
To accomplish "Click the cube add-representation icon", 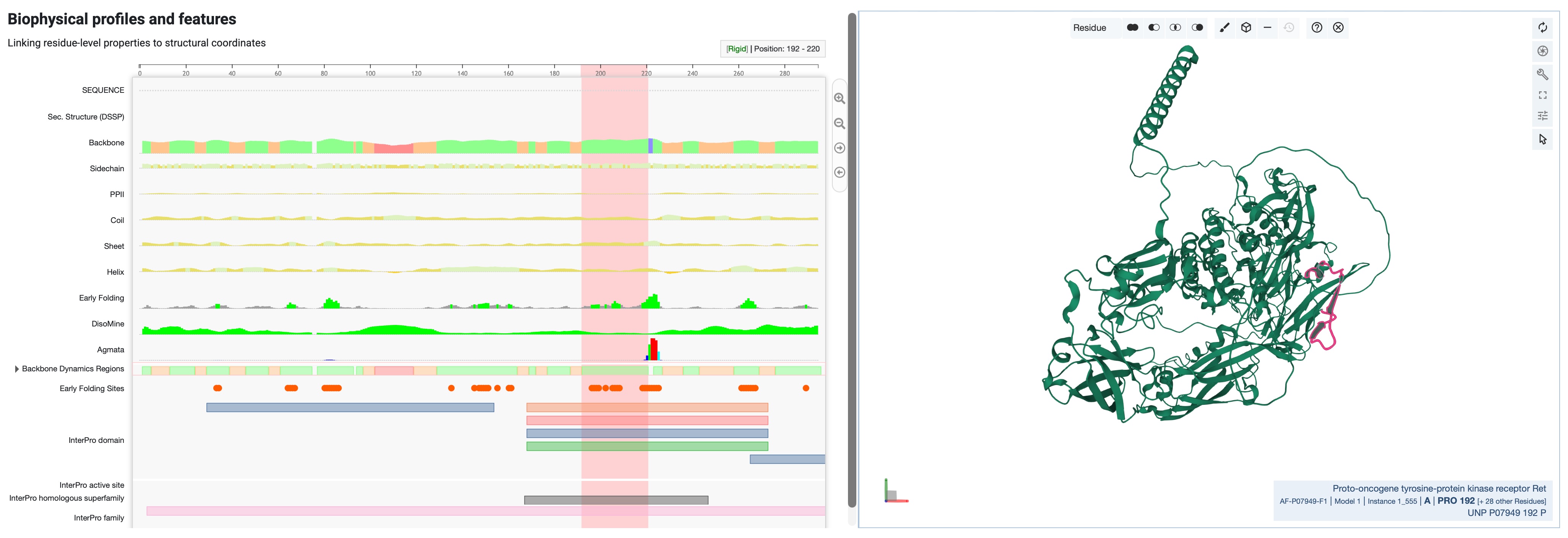I will click(x=1246, y=27).
